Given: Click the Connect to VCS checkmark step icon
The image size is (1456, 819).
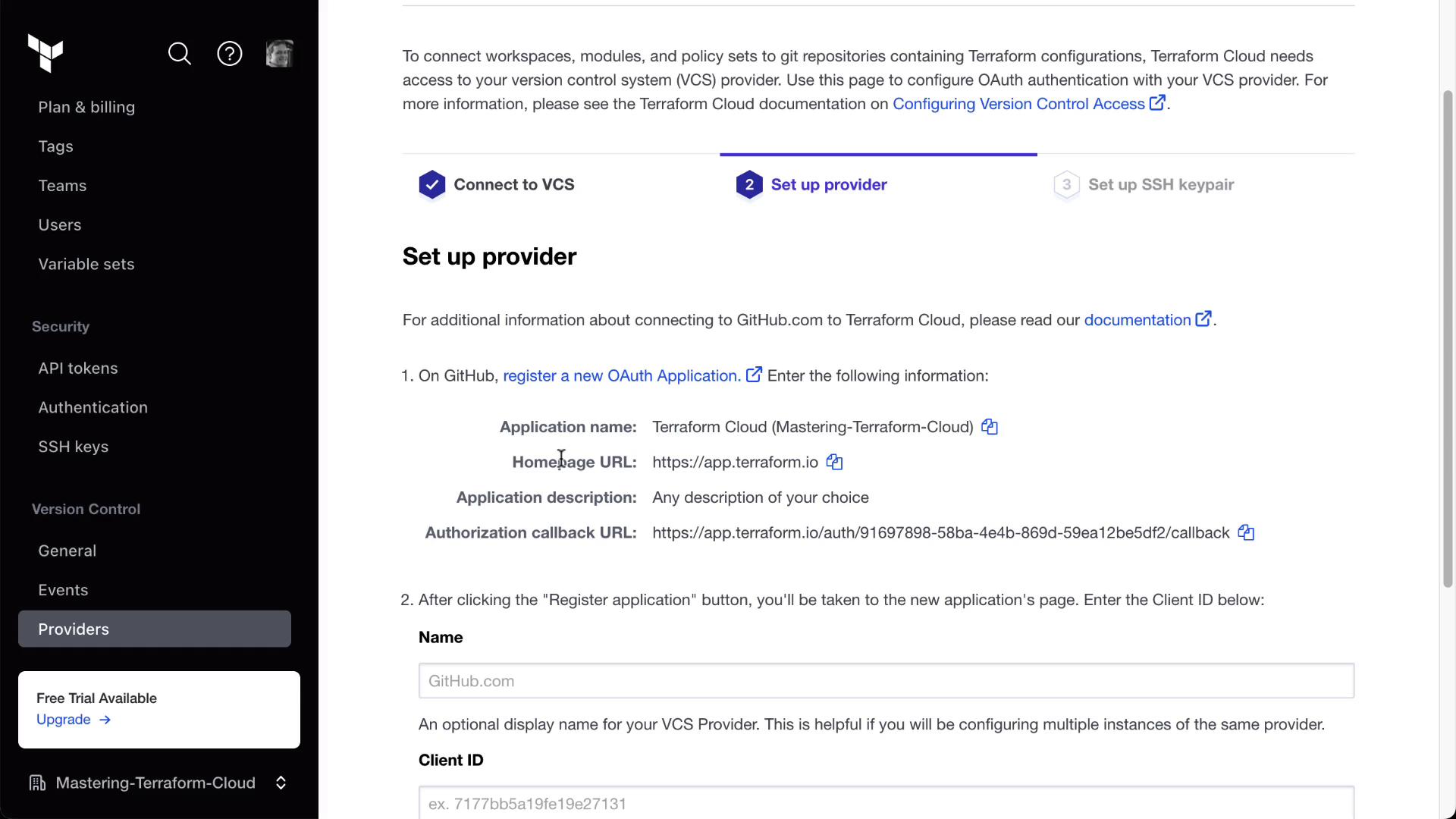Looking at the screenshot, I should 432,185.
